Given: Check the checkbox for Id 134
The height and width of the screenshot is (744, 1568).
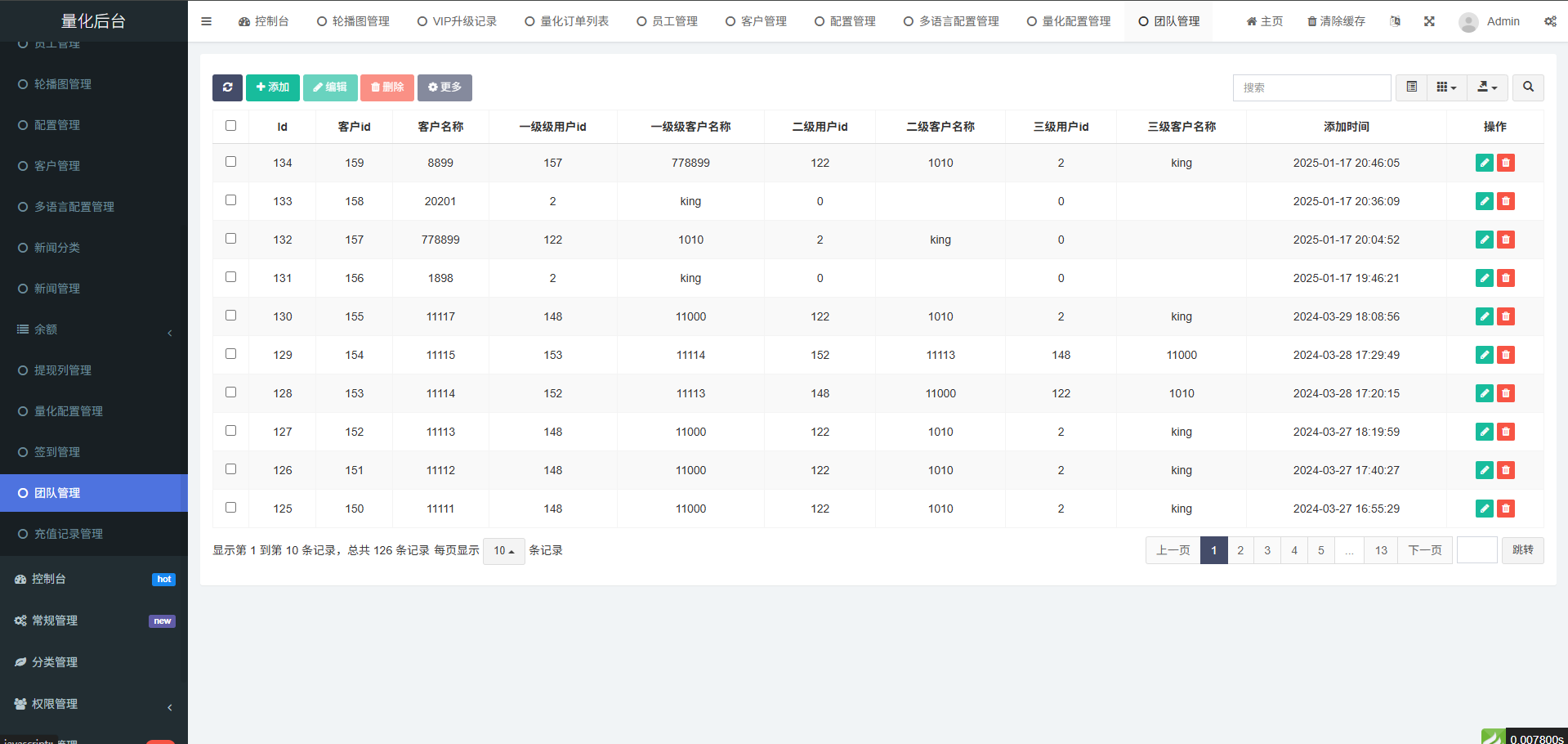Looking at the screenshot, I should (x=230, y=162).
